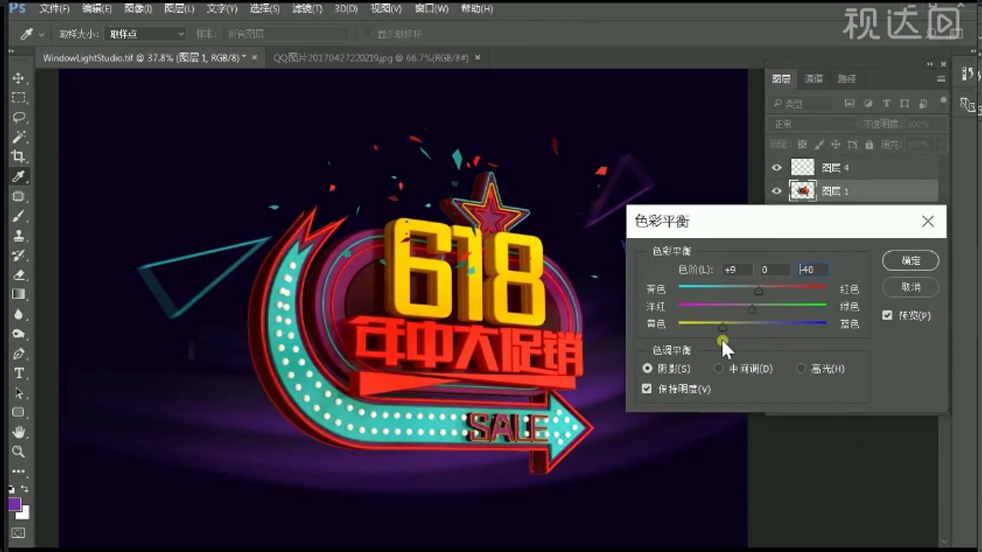Select the 高光(H) highlights radio button
This screenshot has height=552, width=982.
[x=800, y=368]
